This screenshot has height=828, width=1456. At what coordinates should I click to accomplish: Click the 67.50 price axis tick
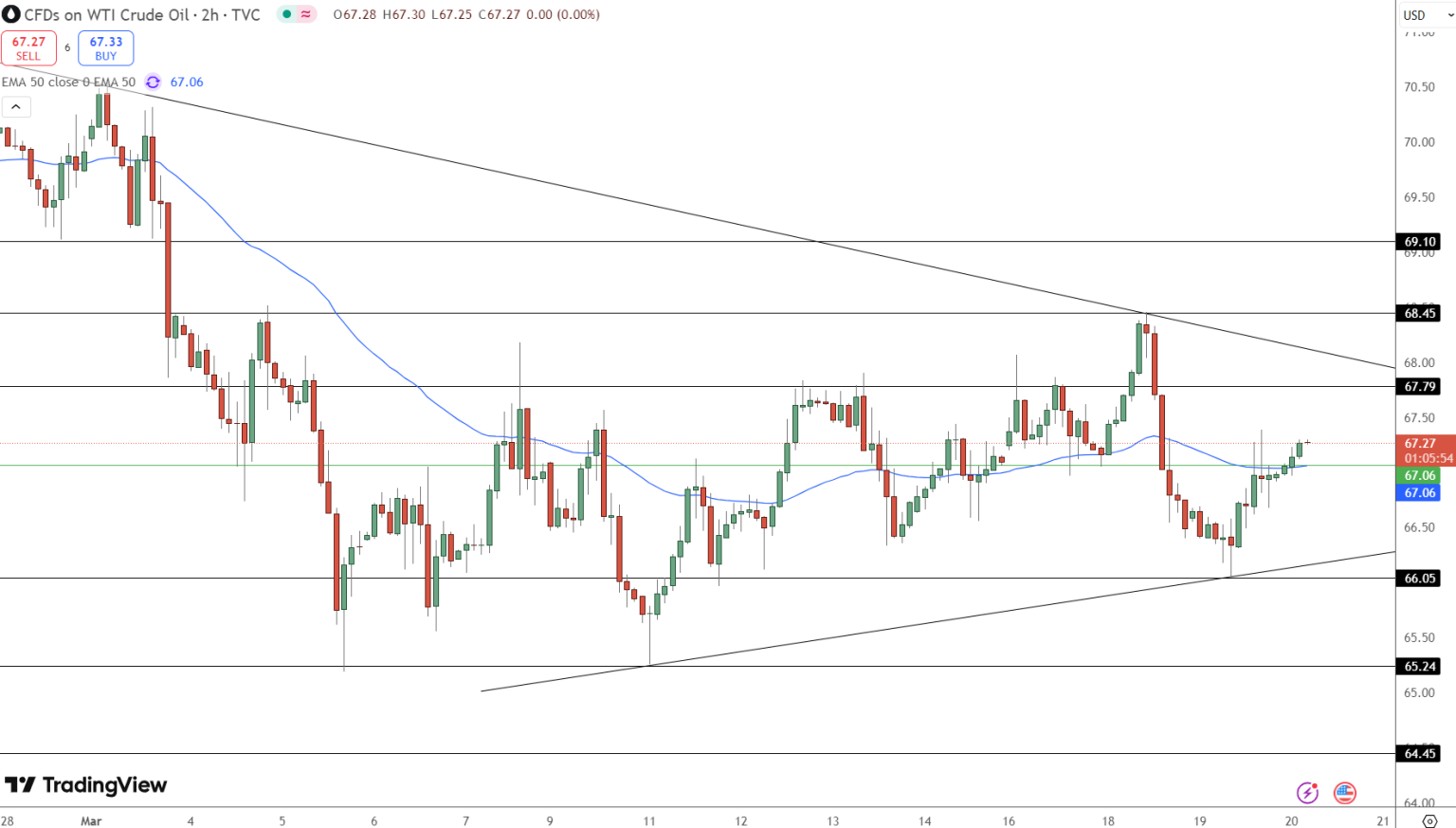point(1419,417)
